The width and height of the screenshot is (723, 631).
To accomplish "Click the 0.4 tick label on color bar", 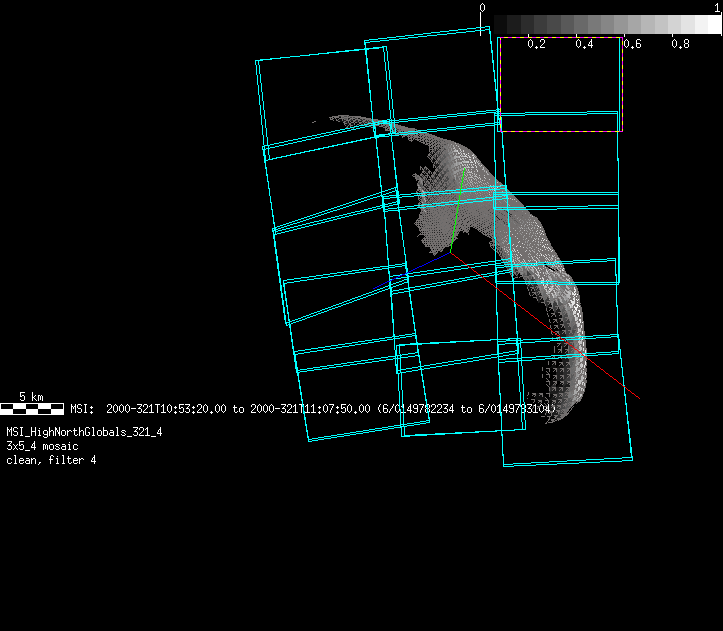I will (584, 44).
